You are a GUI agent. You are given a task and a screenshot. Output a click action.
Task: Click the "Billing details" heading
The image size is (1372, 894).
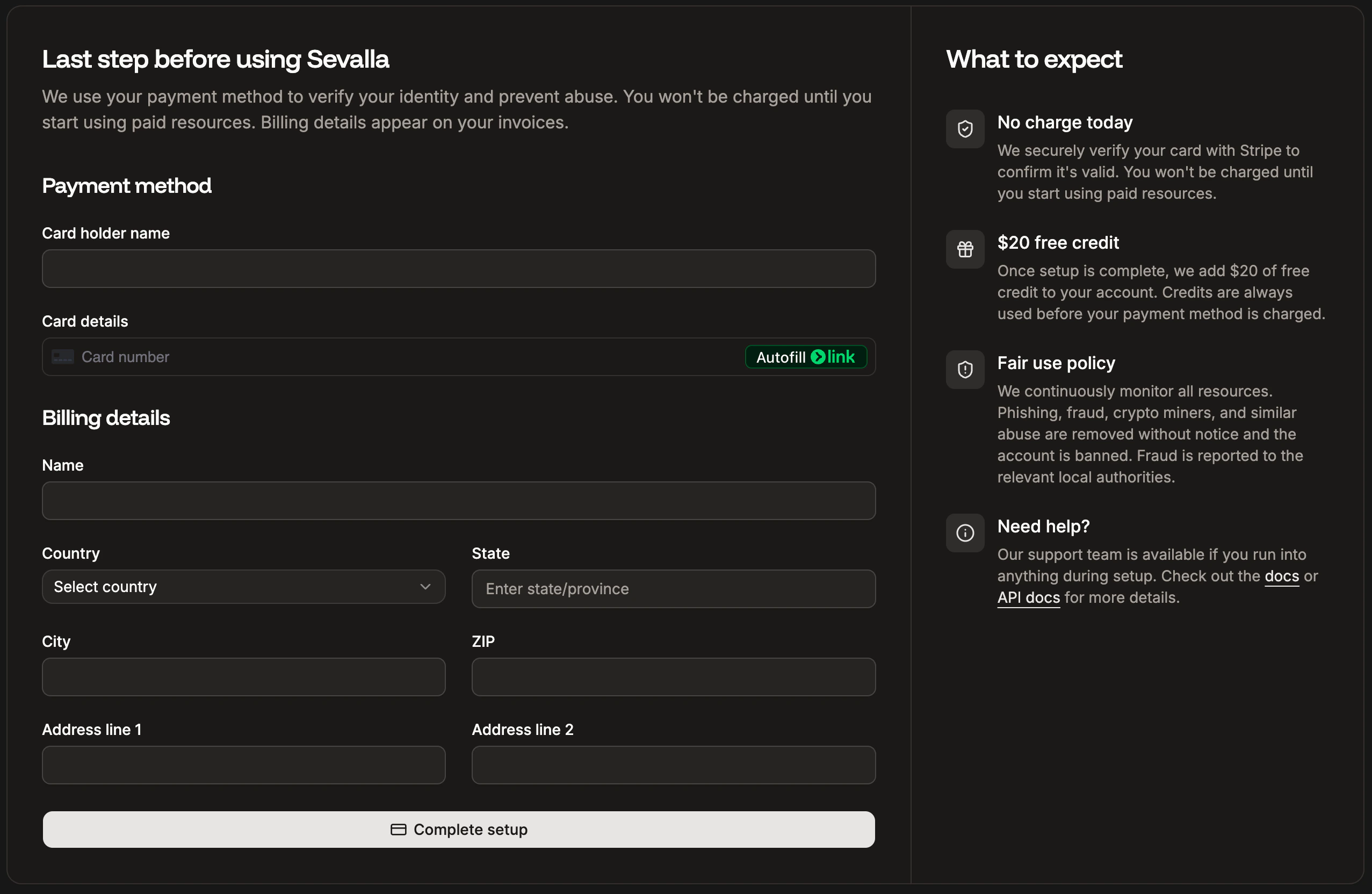click(106, 418)
